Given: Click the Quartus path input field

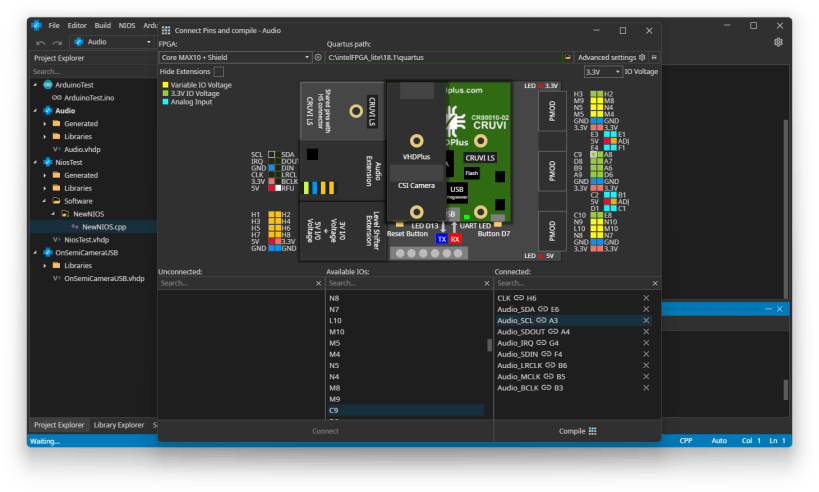Looking at the screenshot, I should point(444,57).
